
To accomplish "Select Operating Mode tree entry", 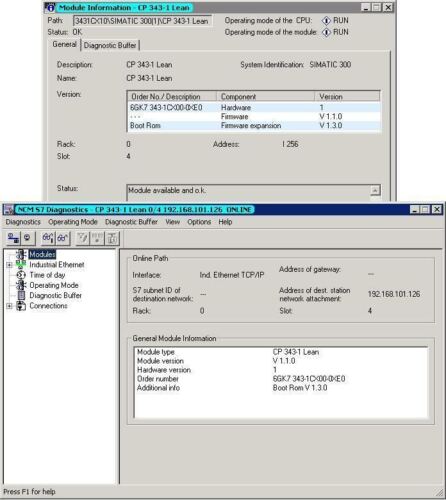I will 54,285.
